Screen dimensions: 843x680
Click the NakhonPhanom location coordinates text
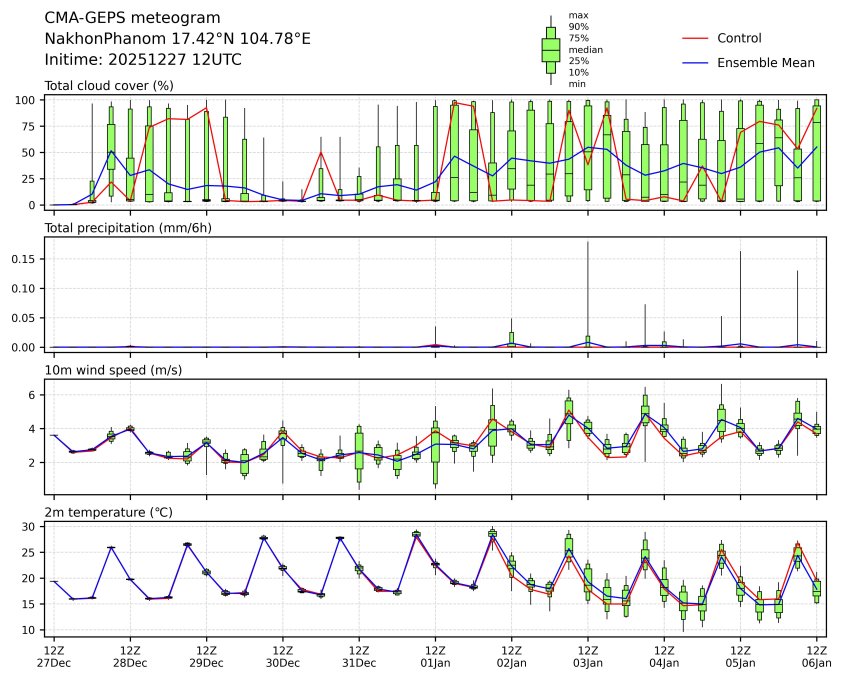(x=177, y=39)
